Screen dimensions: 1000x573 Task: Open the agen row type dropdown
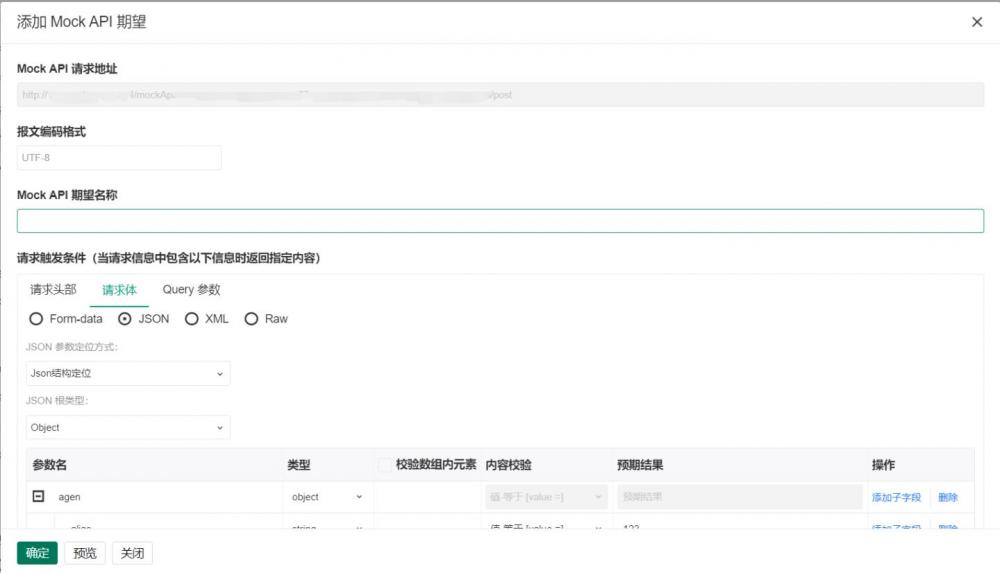[x=327, y=497]
